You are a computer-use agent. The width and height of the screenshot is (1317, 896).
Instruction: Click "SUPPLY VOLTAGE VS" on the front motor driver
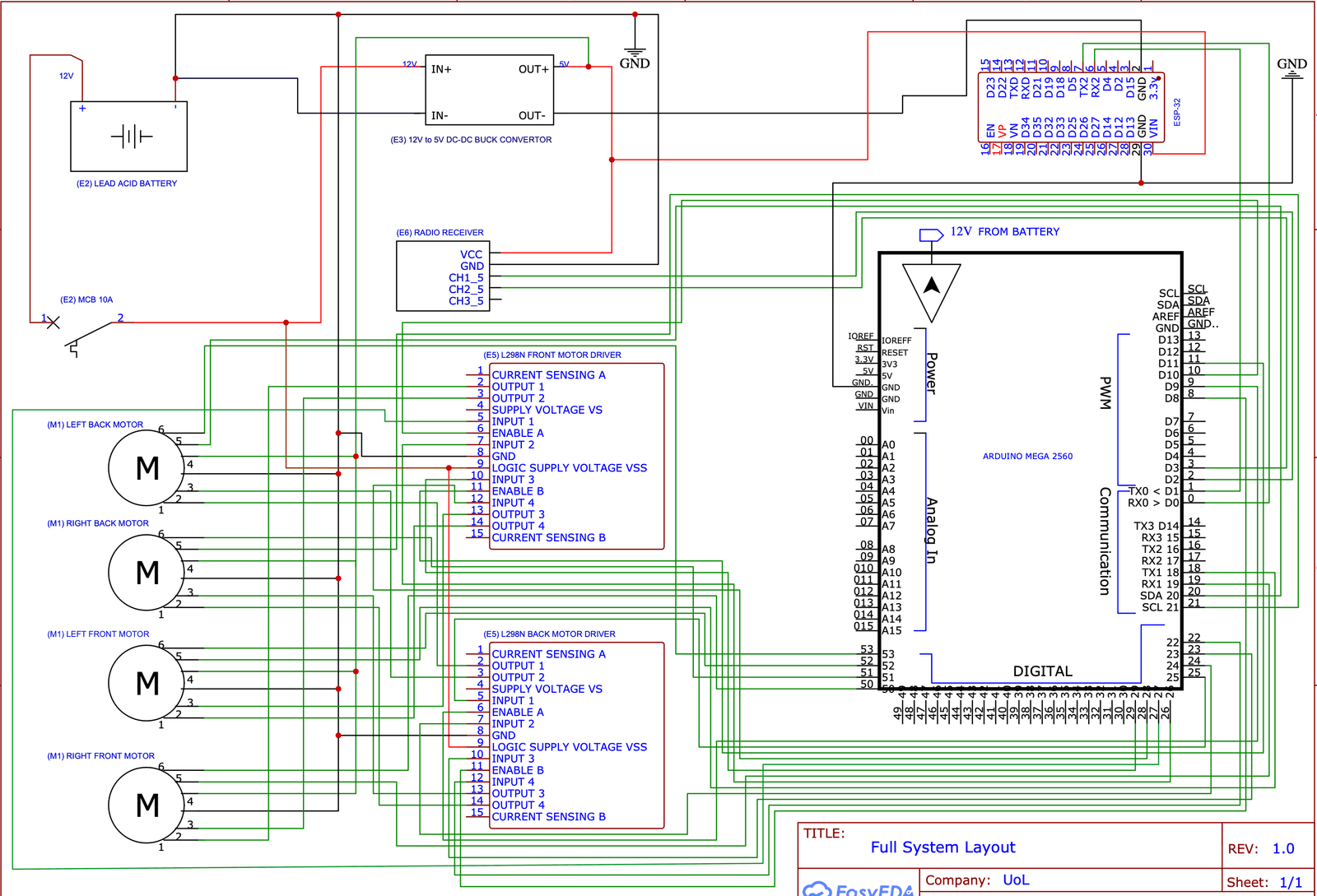(x=547, y=410)
